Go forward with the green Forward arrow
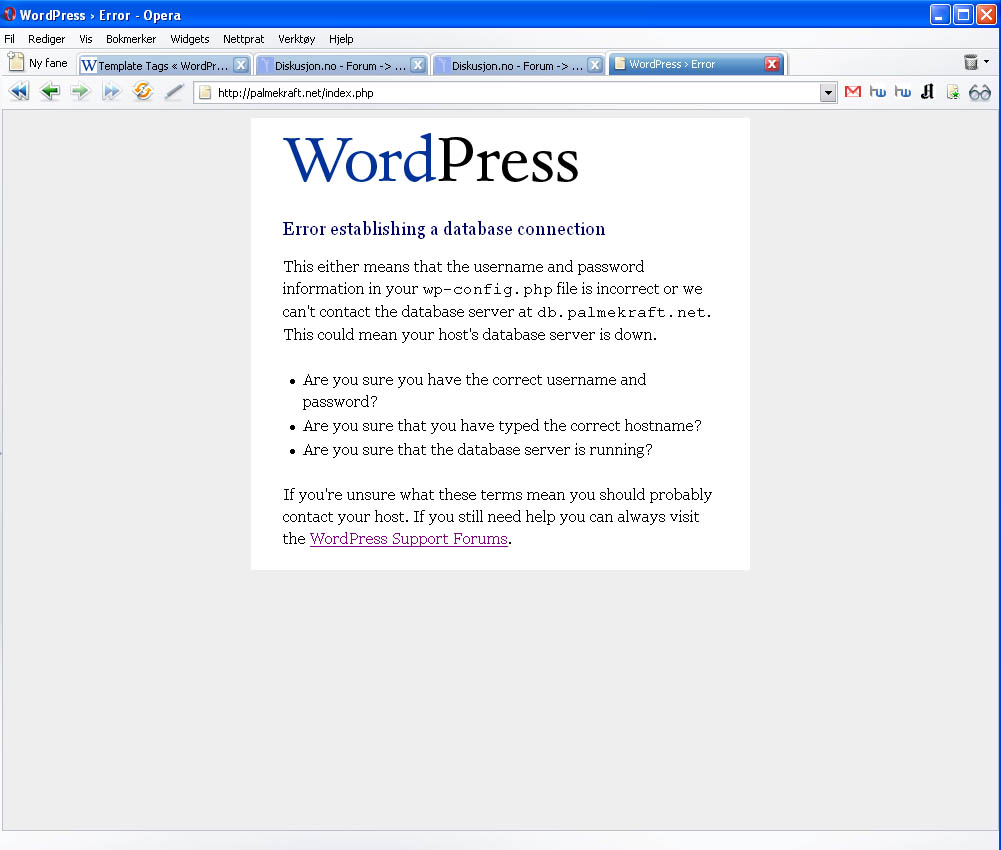Image resolution: width=1001 pixels, height=850 pixels. [x=80, y=91]
